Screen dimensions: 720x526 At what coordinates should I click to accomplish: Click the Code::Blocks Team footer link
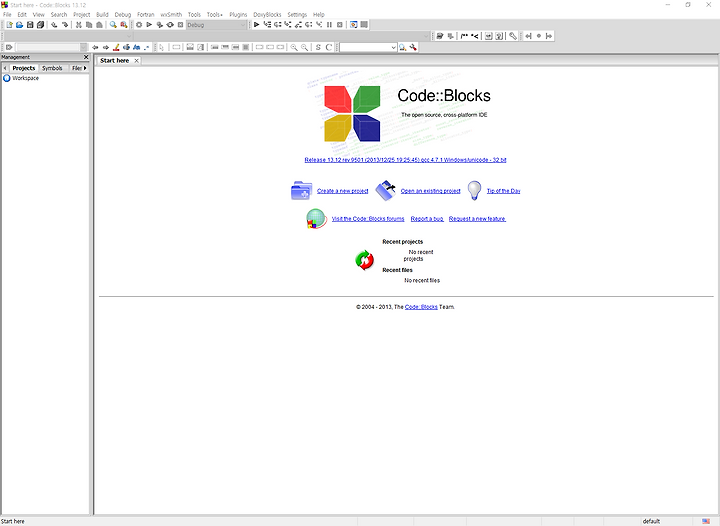tap(421, 307)
